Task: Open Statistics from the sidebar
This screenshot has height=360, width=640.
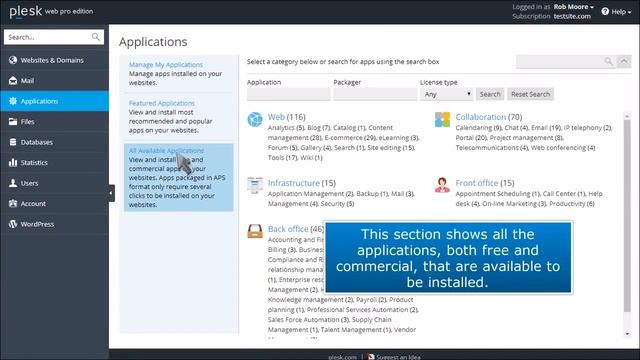Action: tap(54, 162)
